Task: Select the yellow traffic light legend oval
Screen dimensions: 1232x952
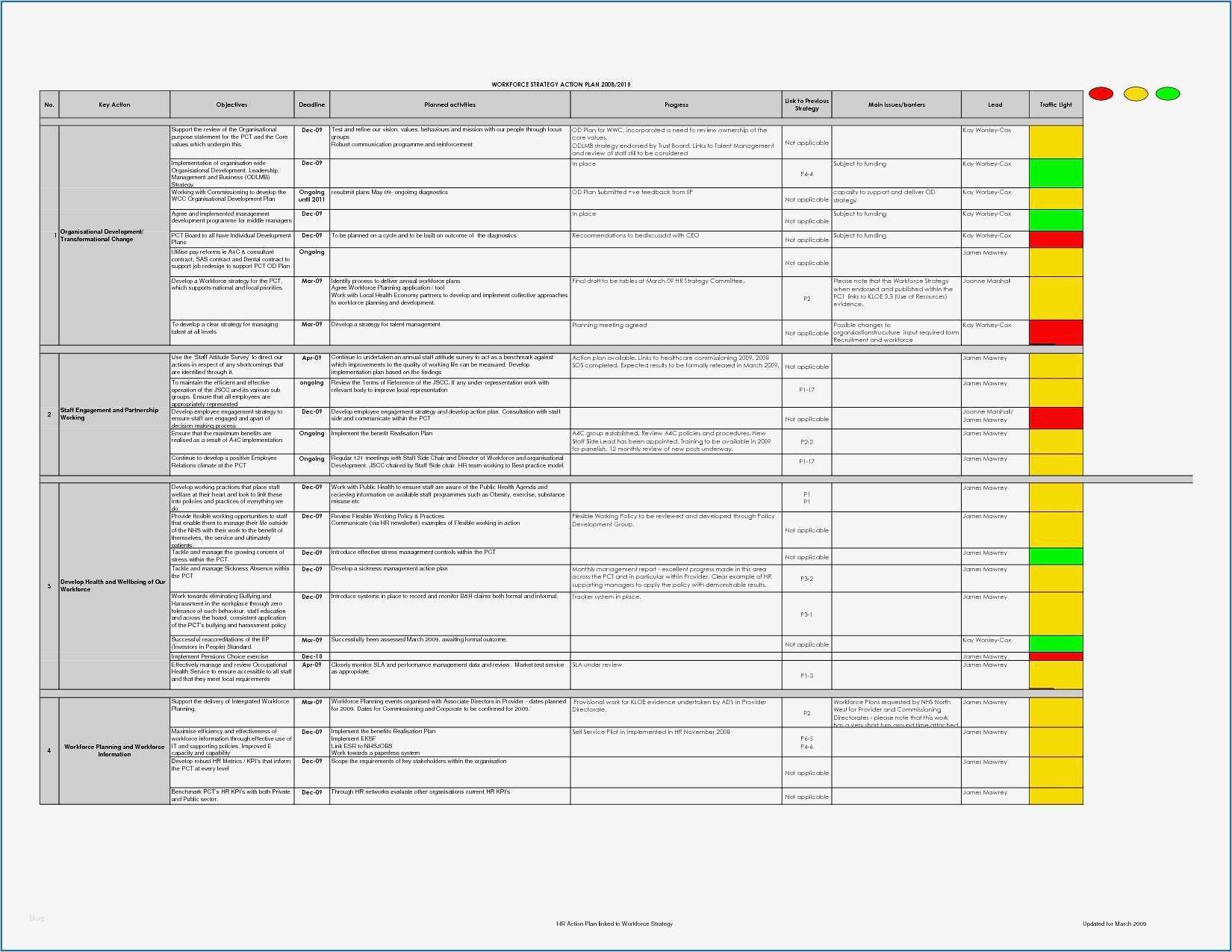Action: pos(1135,93)
